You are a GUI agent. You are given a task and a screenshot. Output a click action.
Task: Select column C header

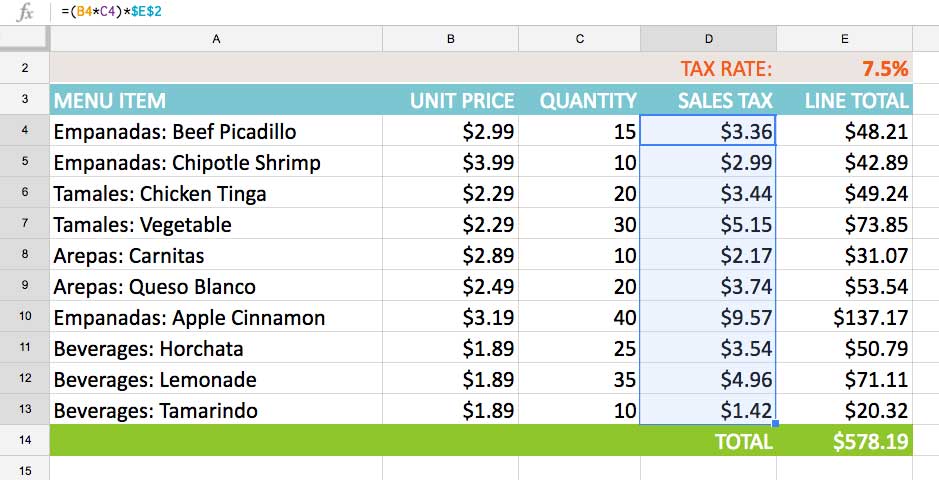(x=579, y=38)
